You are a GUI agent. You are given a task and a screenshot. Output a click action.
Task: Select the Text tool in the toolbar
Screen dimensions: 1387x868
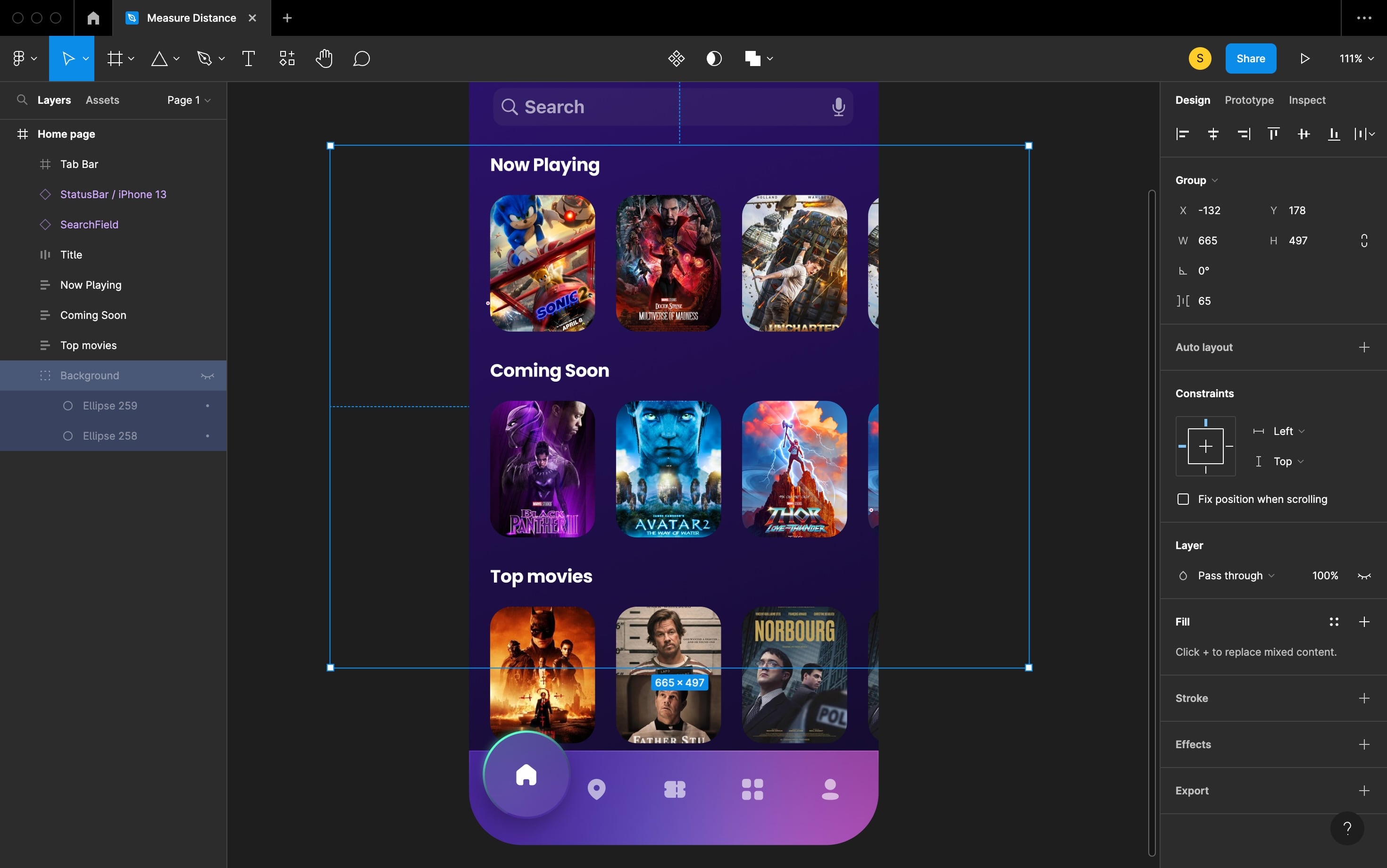(x=249, y=58)
